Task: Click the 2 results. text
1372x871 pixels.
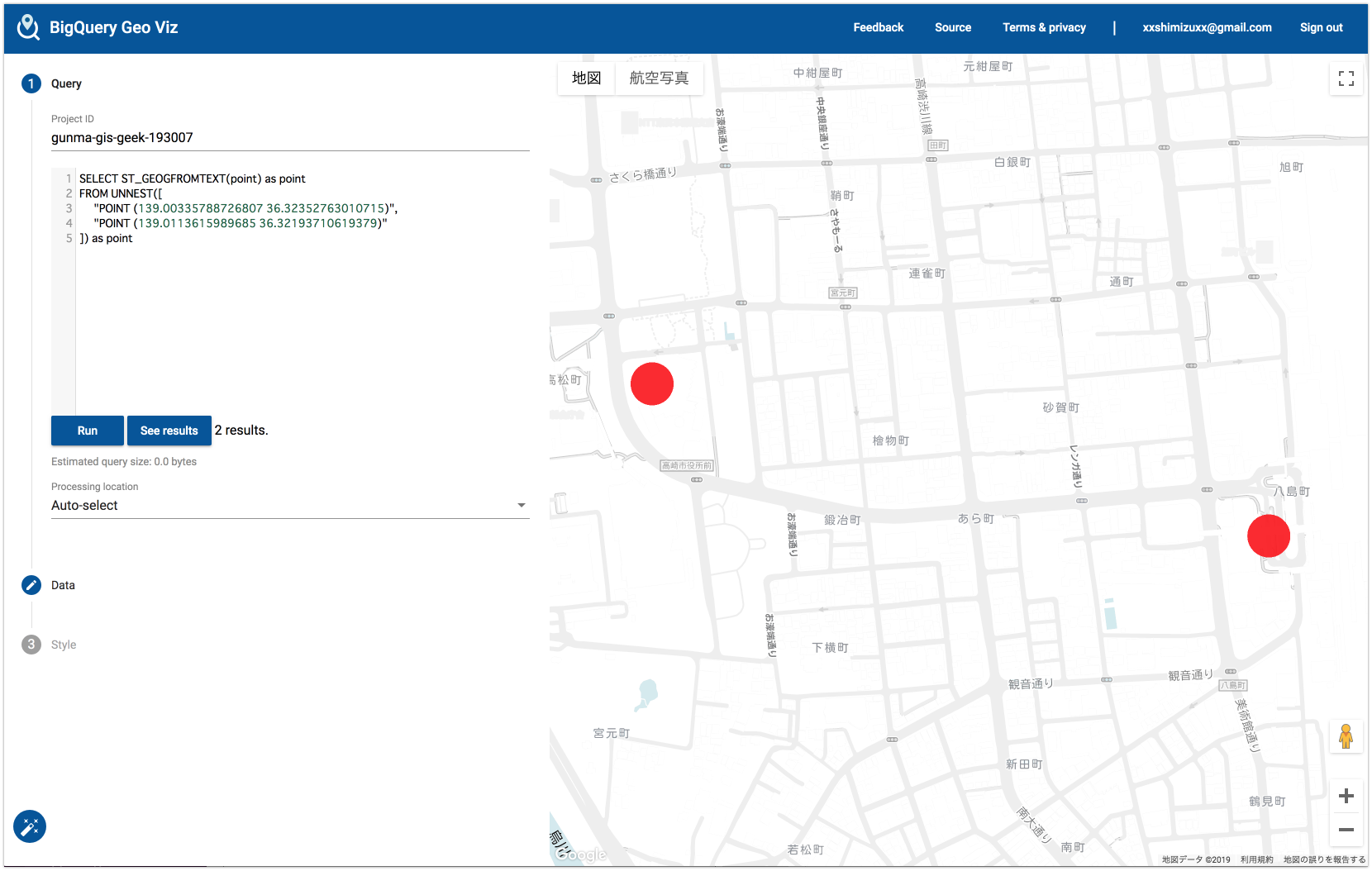Action: 241,431
